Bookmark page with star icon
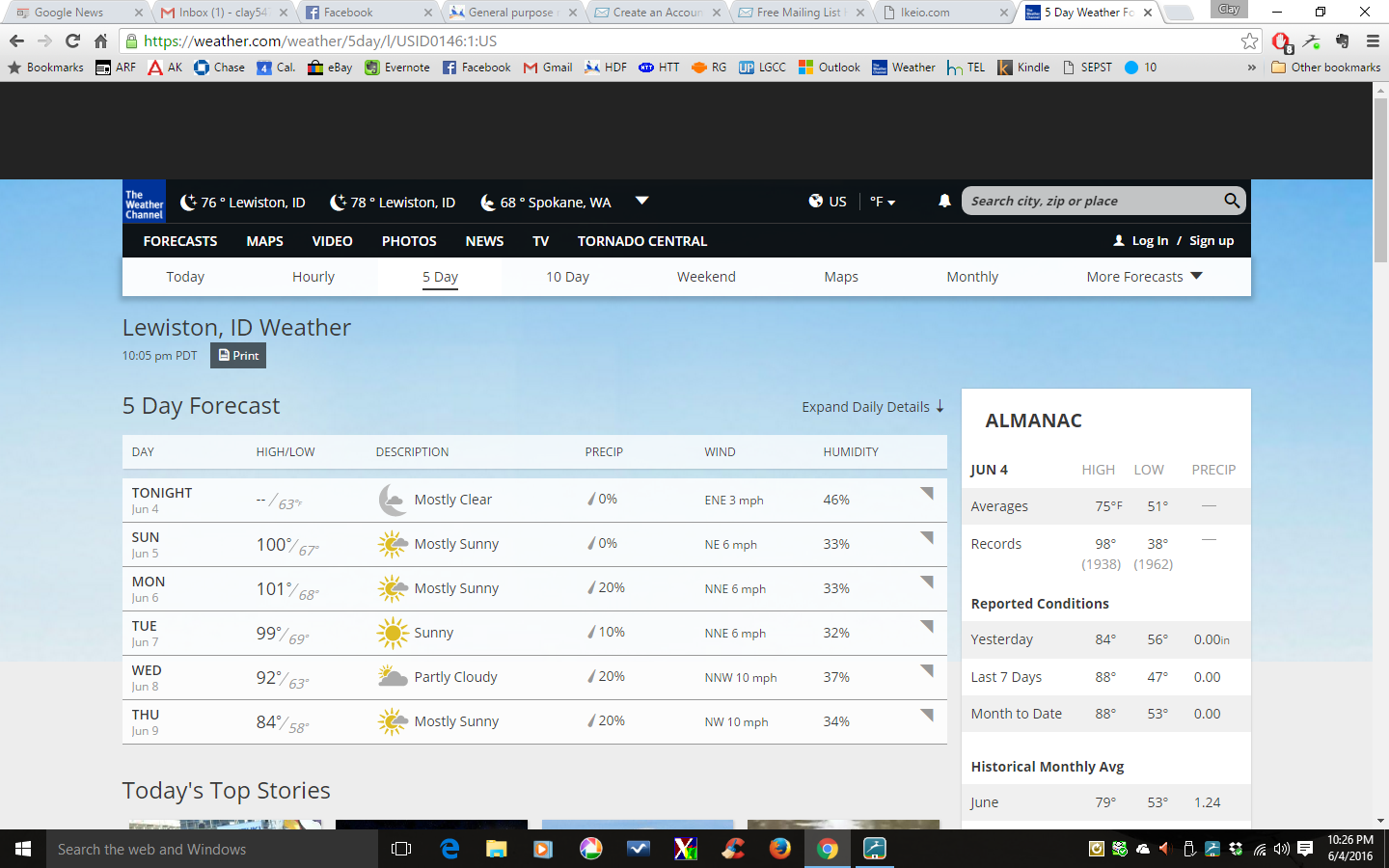This screenshot has width=1389, height=868. (1249, 41)
